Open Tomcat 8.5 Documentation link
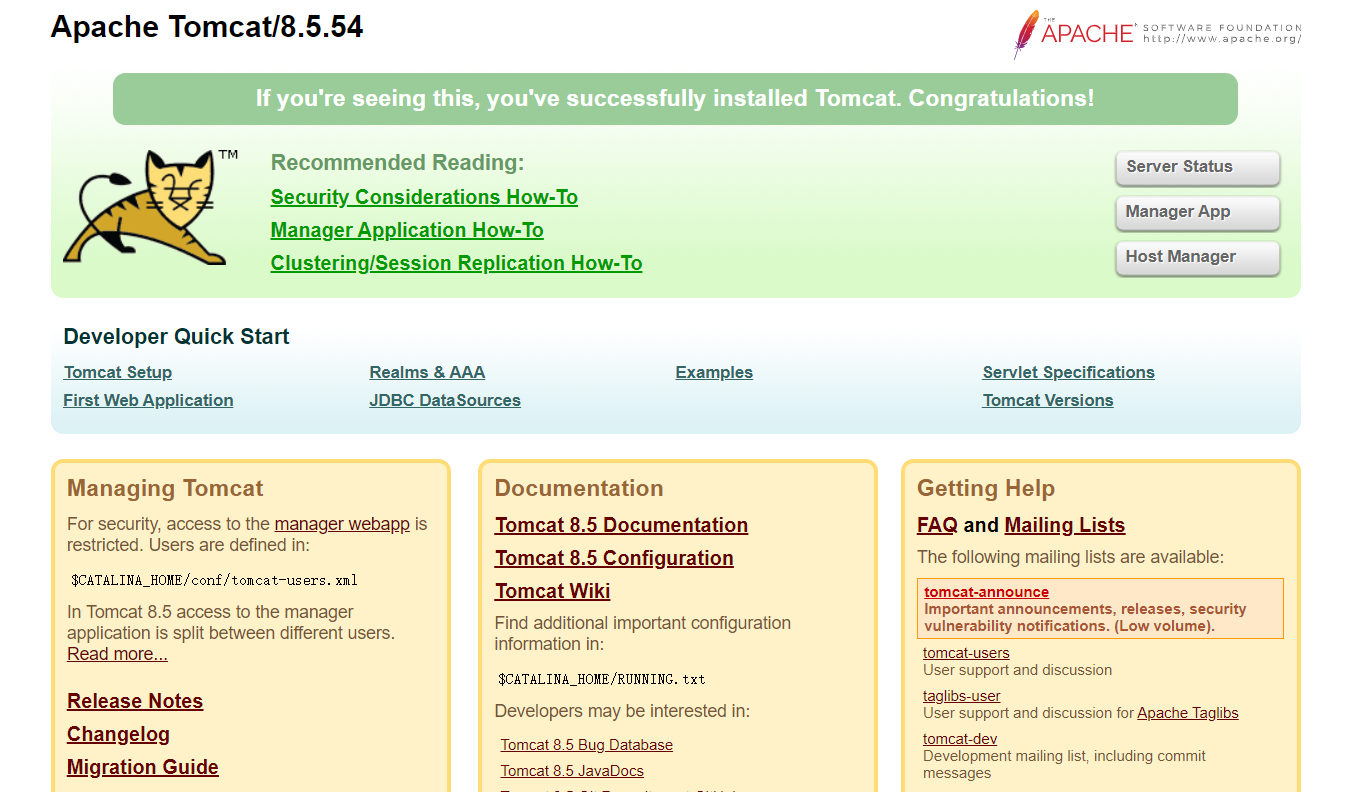Image resolution: width=1359 pixels, height=792 pixels. pyautogui.click(x=621, y=525)
